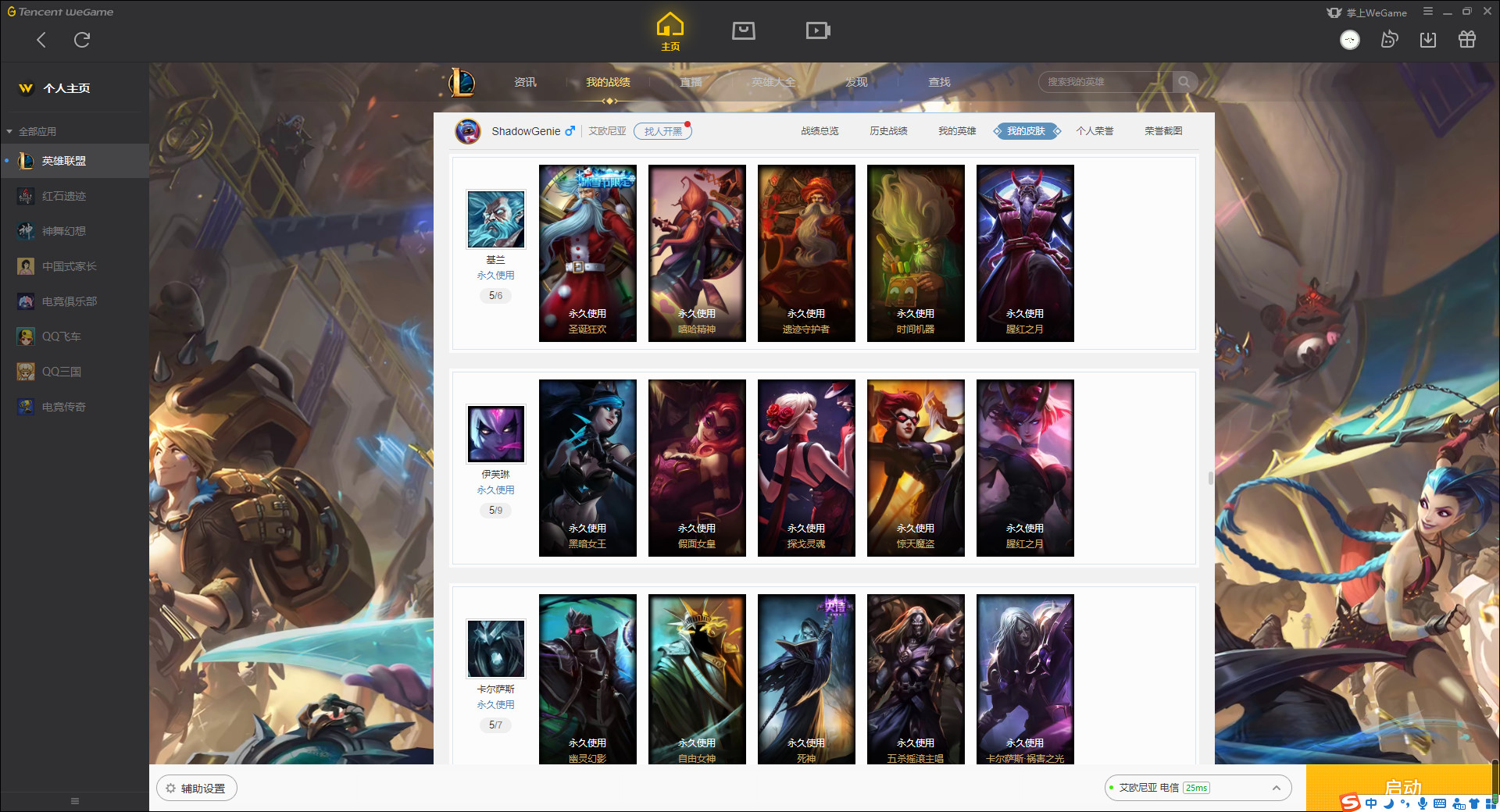Click the 基兰 champion portrait
This screenshot has width=1500, height=812.
coord(496,219)
